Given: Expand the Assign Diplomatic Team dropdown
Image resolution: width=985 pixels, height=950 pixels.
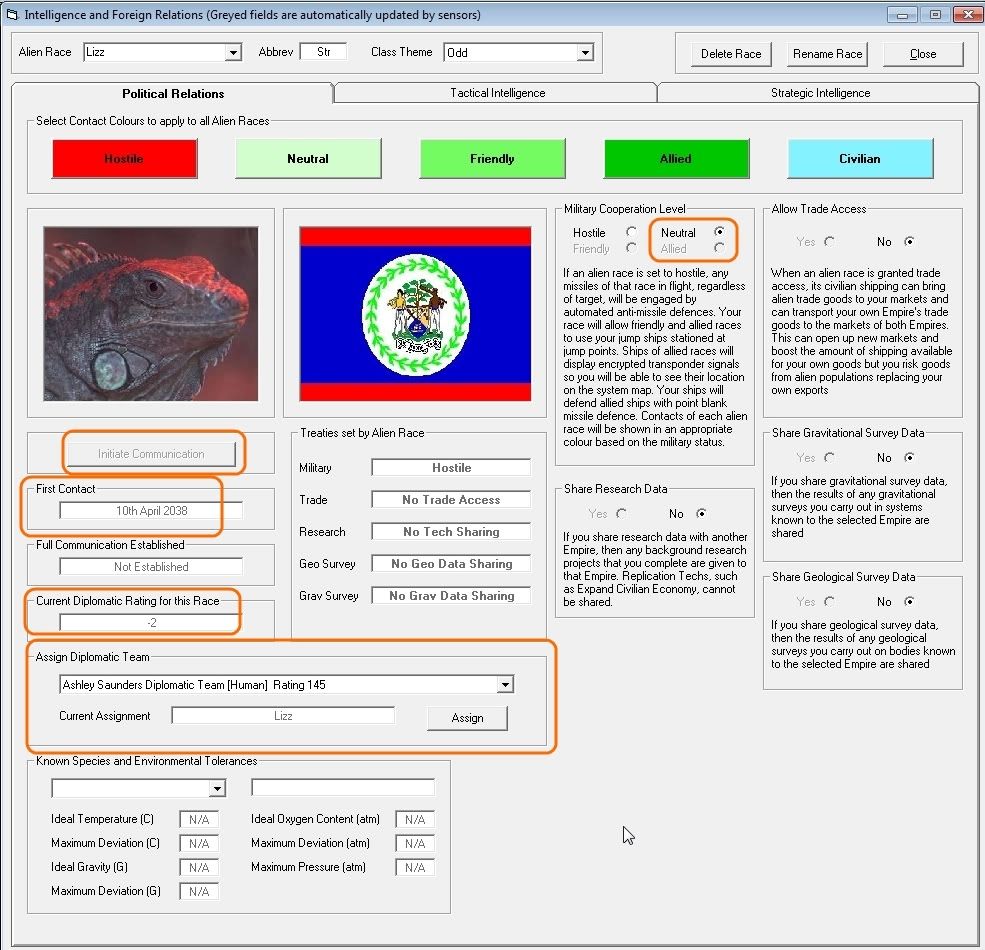Looking at the screenshot, I should click(x=505, y=685).
